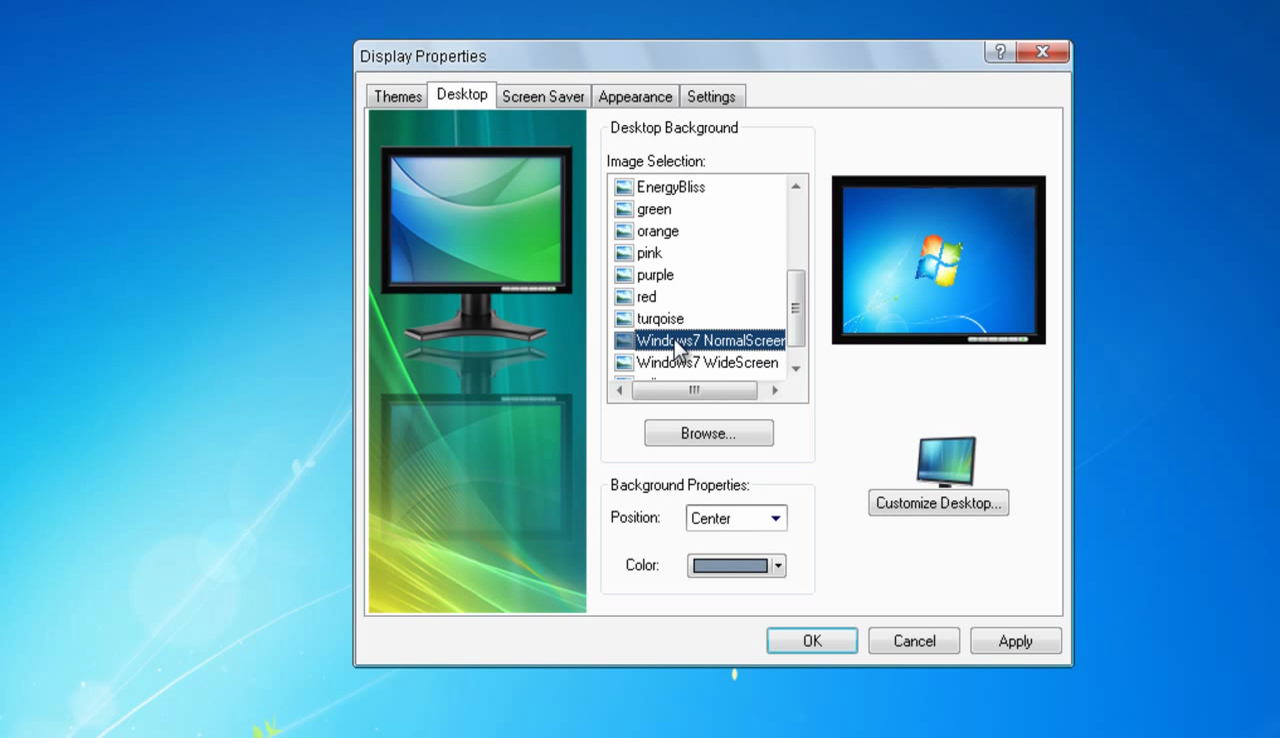Click the horizontal scroll left arrow
The image size is (1280, 738).
point(619,390)
